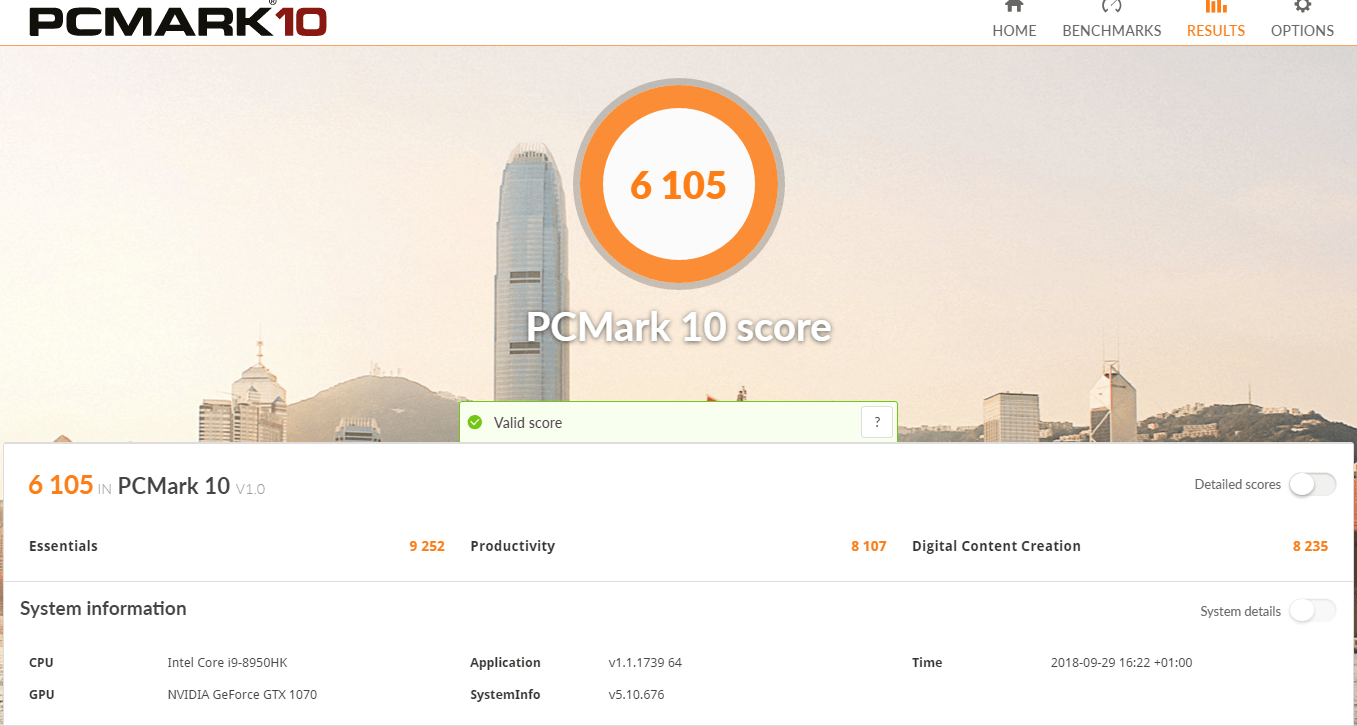The height and width of the screenshot is (726, 1357).
Task: Click the Essentials score 9 252
Action: (x=426, y=546)
